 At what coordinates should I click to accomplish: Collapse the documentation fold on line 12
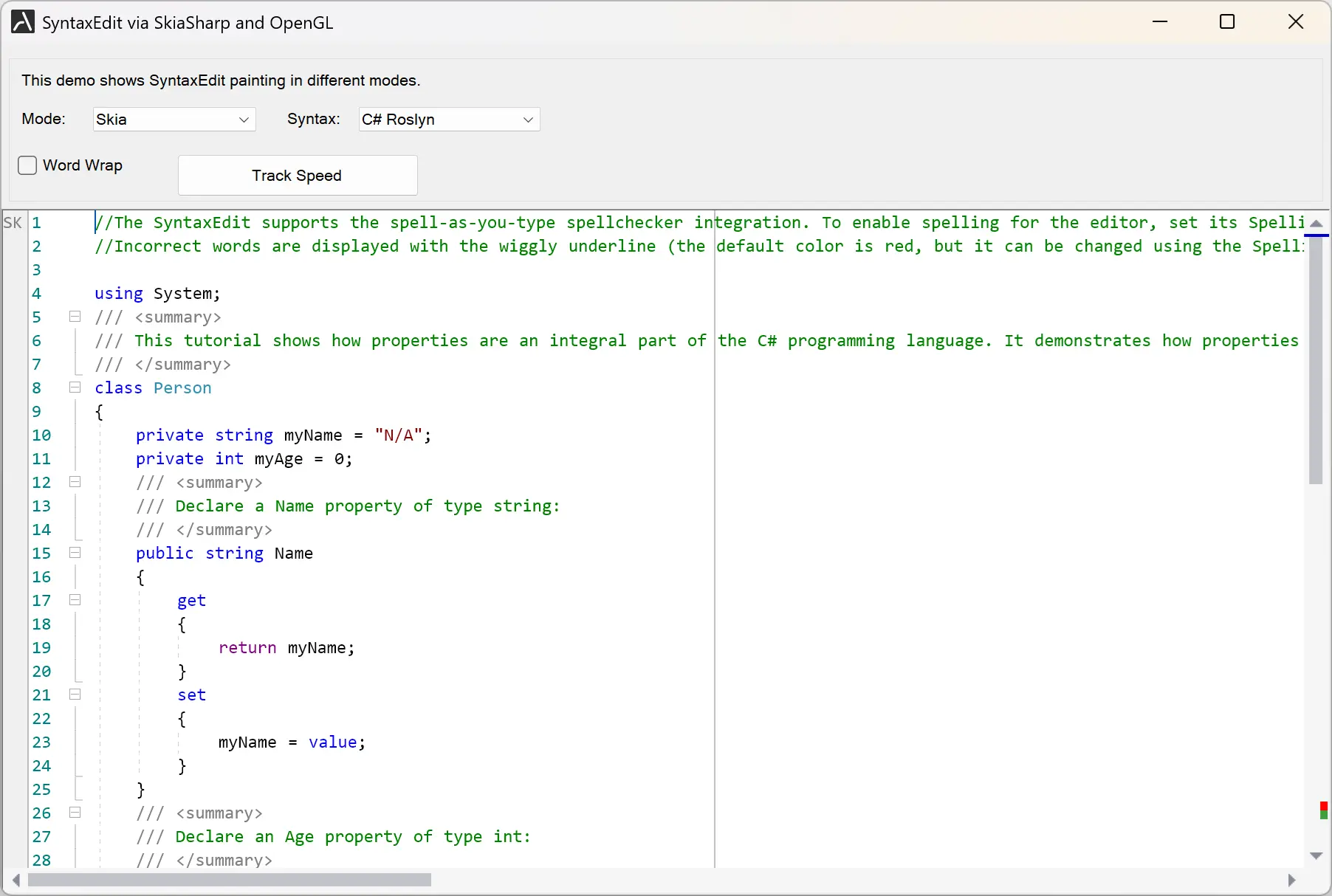(x=74, y=482)
